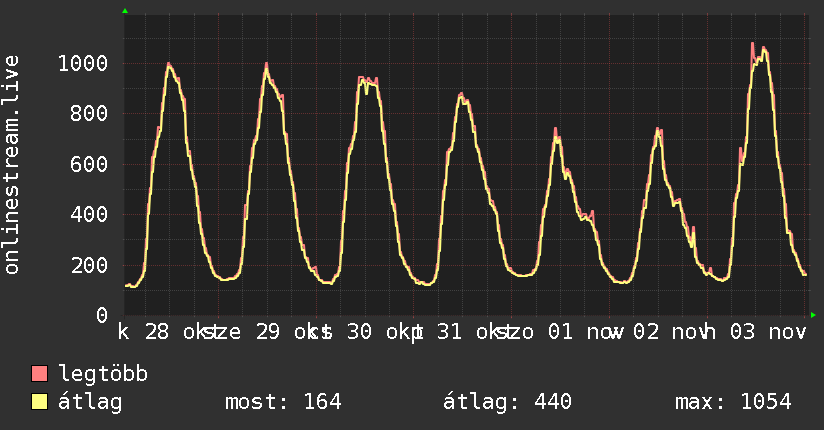Click the yellow átlag legend swatch
This screenshot has width=824, height=430.
(x=39, y=402)
